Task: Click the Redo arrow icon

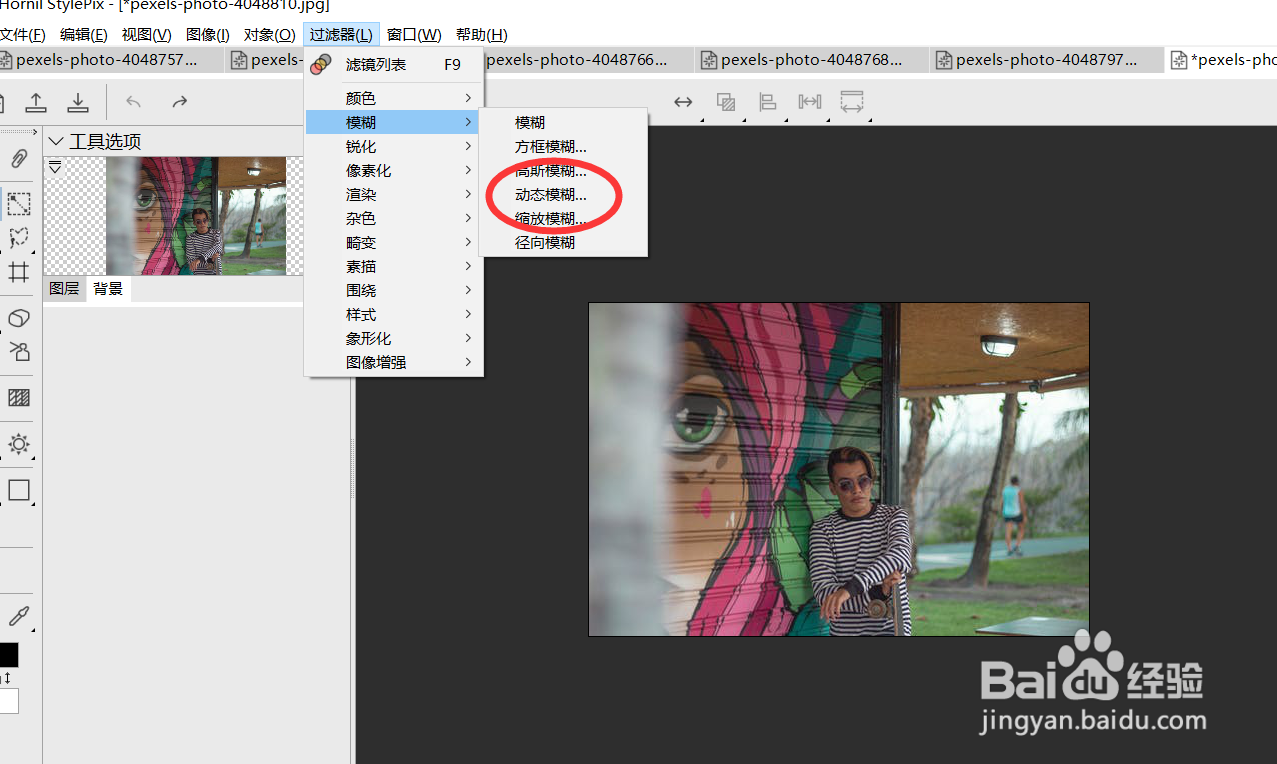Action: point(179,102)
